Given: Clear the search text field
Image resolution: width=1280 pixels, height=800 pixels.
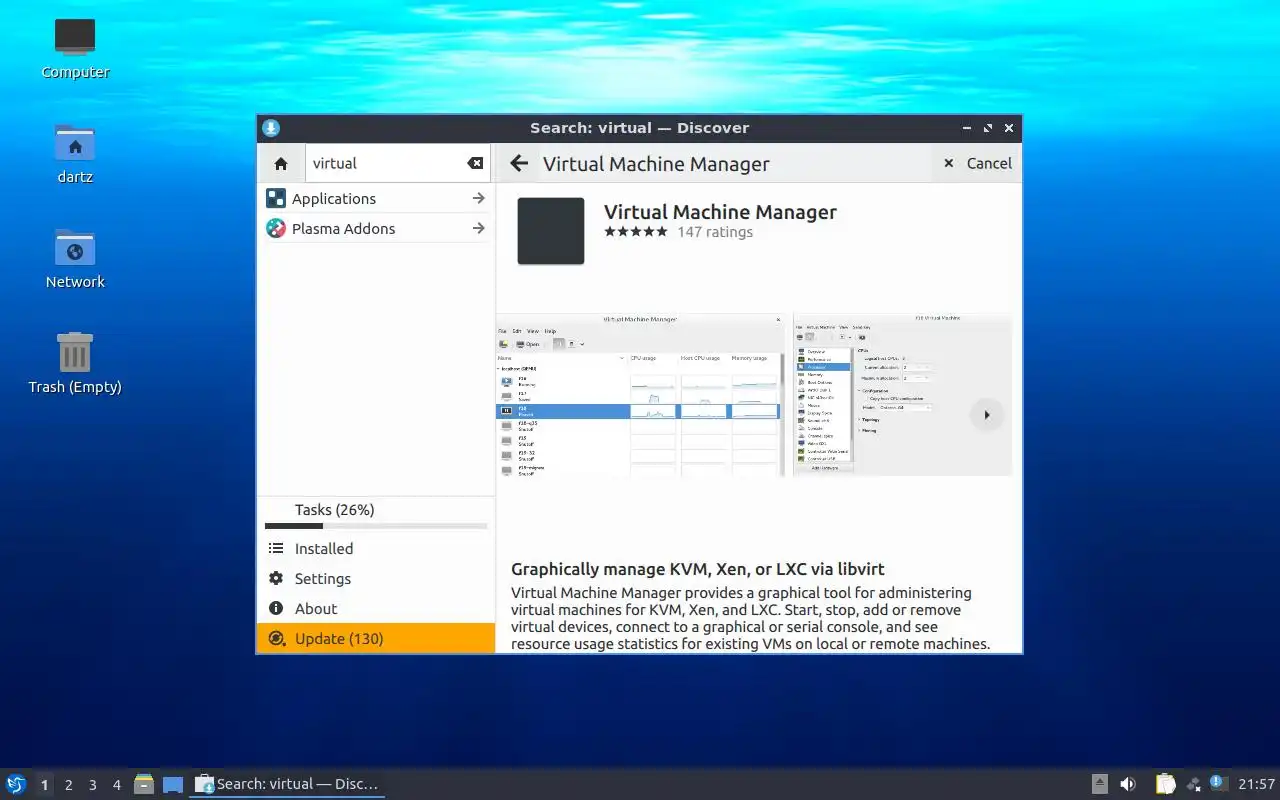Looking at the screenshot, I should tap(475, 163).
